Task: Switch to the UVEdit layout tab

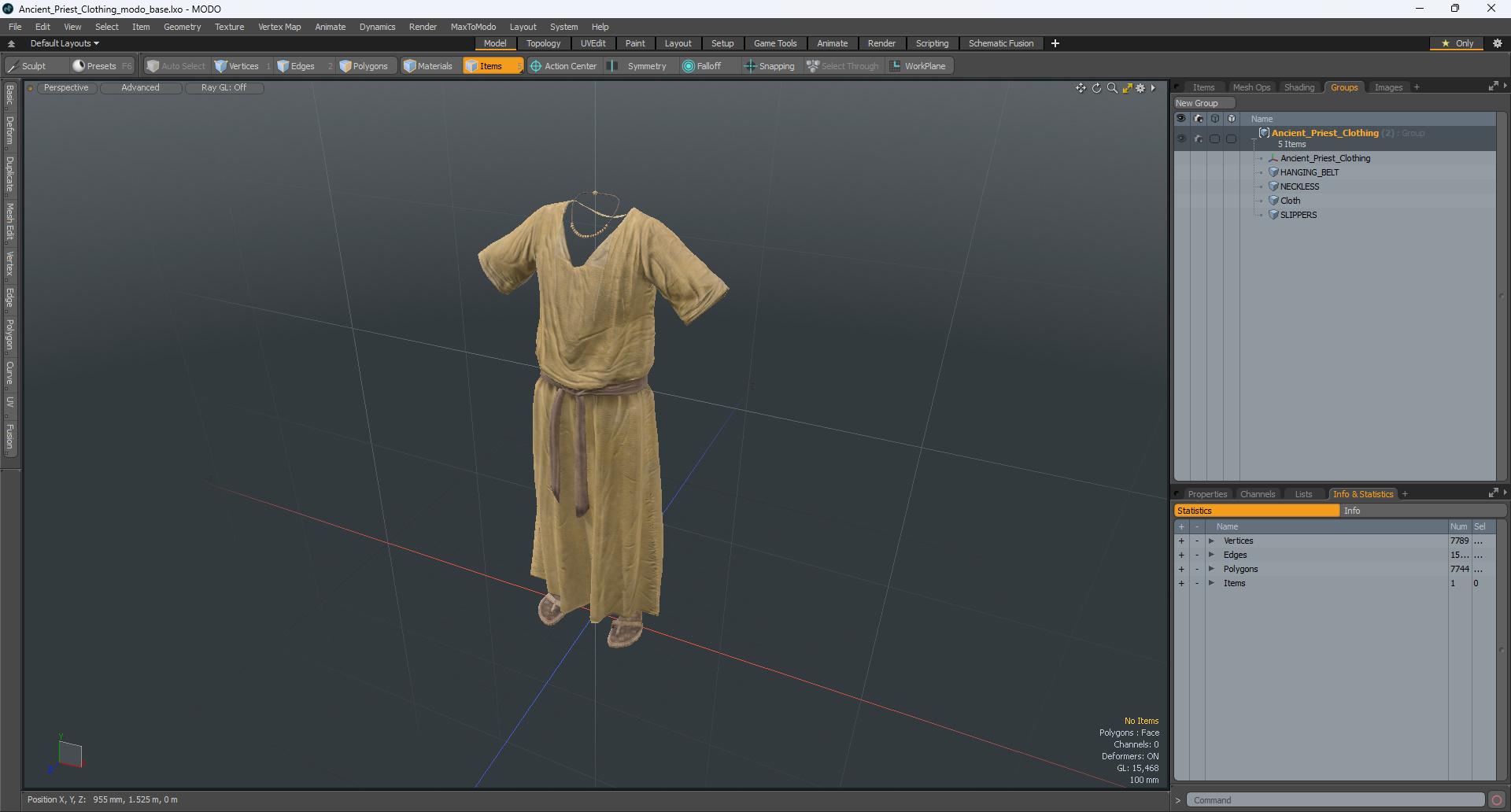Action: [x=593, y=43]
